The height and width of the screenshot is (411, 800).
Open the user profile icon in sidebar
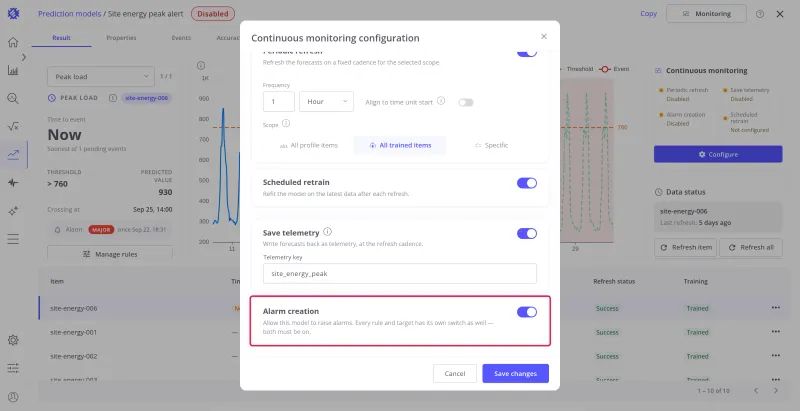[13, 397]
